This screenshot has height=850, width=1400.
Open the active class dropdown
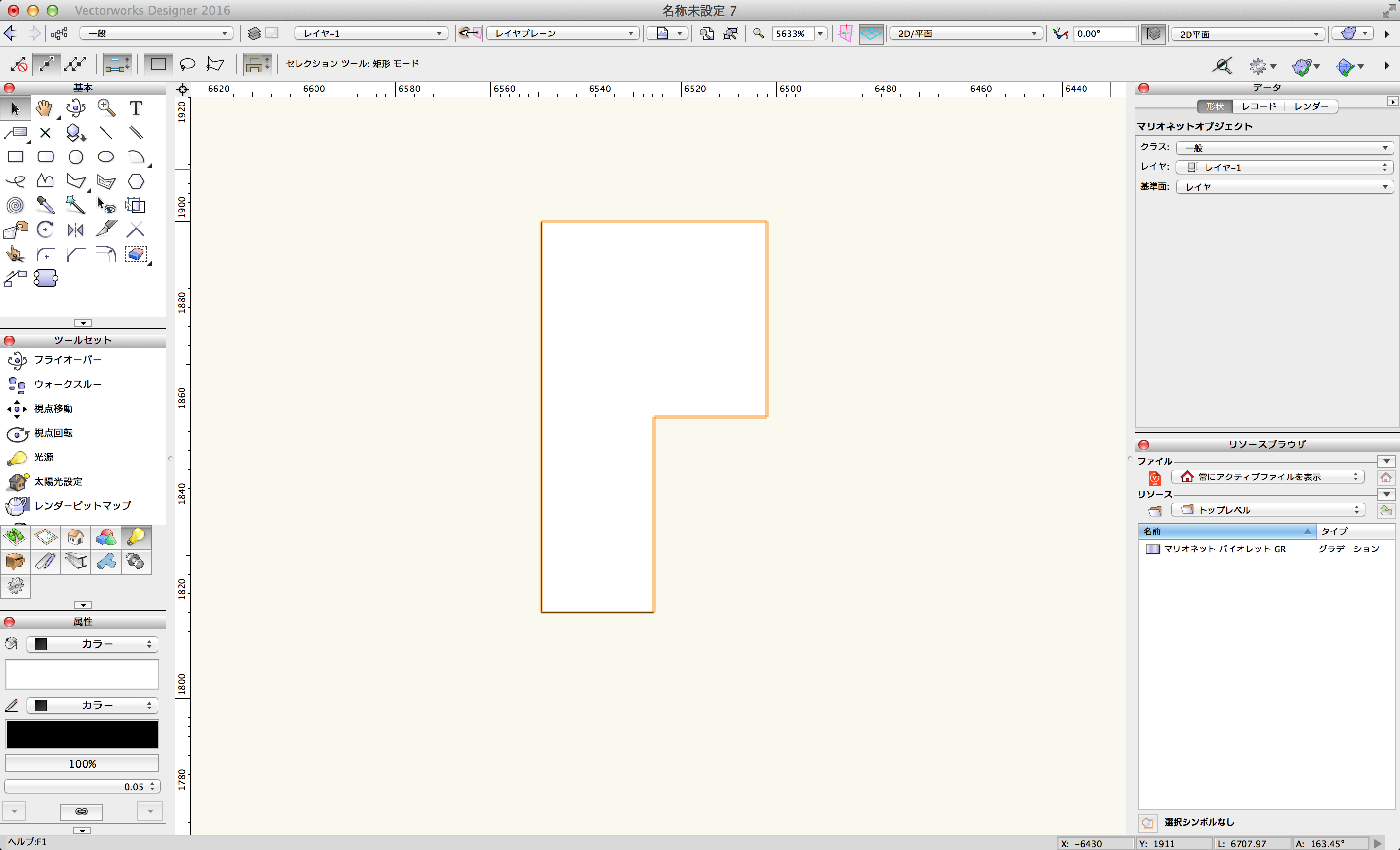tap(156, 34)
